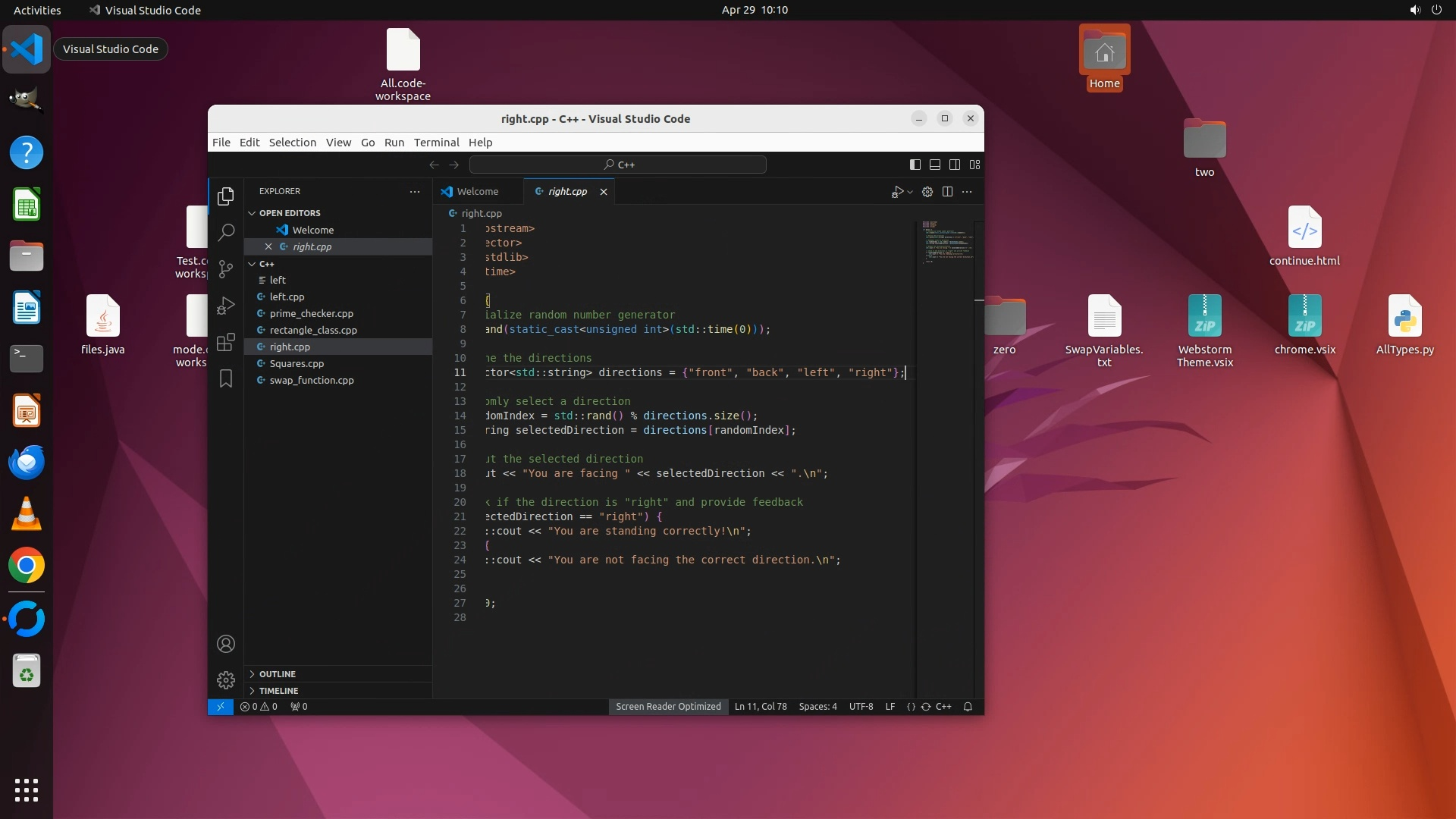The width and height of the screenshot is (1456, 819).
Task: Open the Extensions view icon
Action: click(x=225, y=342)
